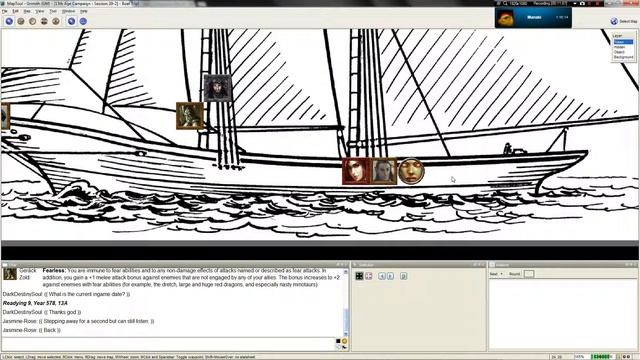Click the rightmost icon in Selection panel toolbar
The height and width of the screenshot is (360, 640).
click(x=404, y=276)
